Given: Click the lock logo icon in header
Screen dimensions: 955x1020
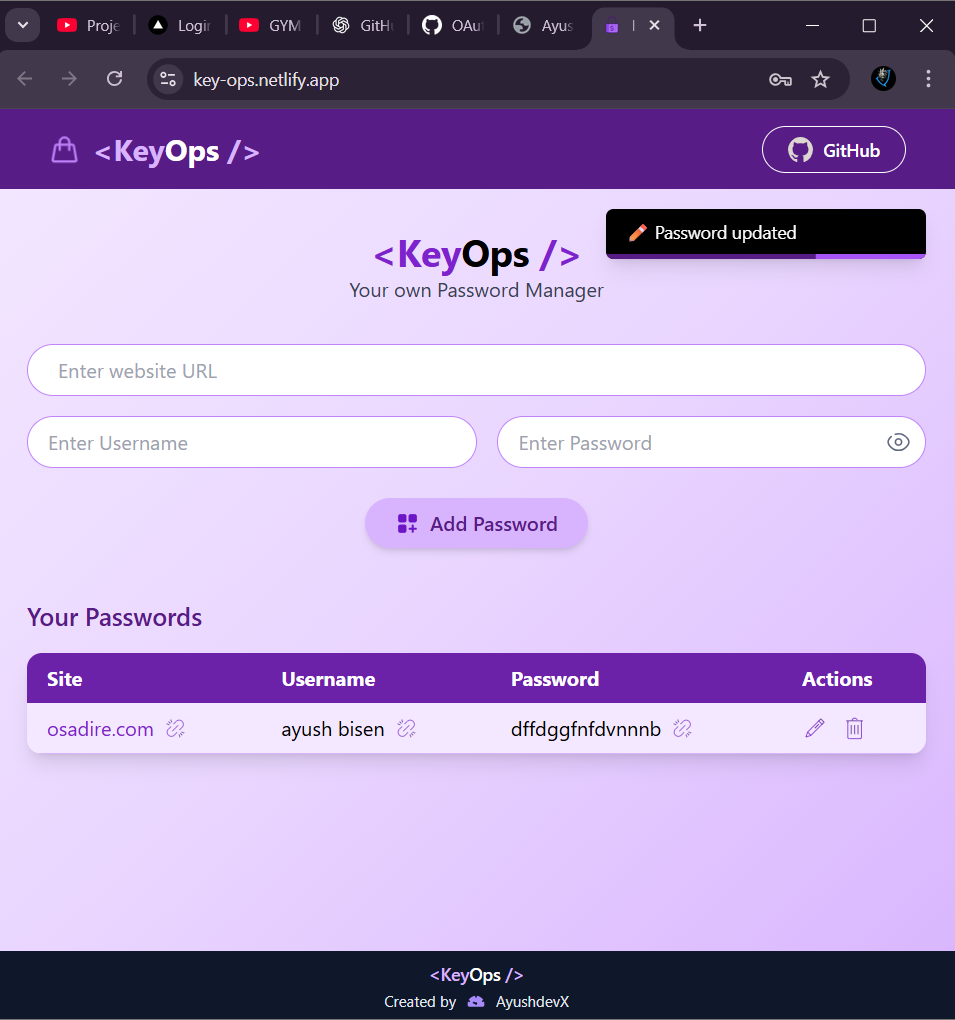Looking at the screenshot, I should pos(64,151).
